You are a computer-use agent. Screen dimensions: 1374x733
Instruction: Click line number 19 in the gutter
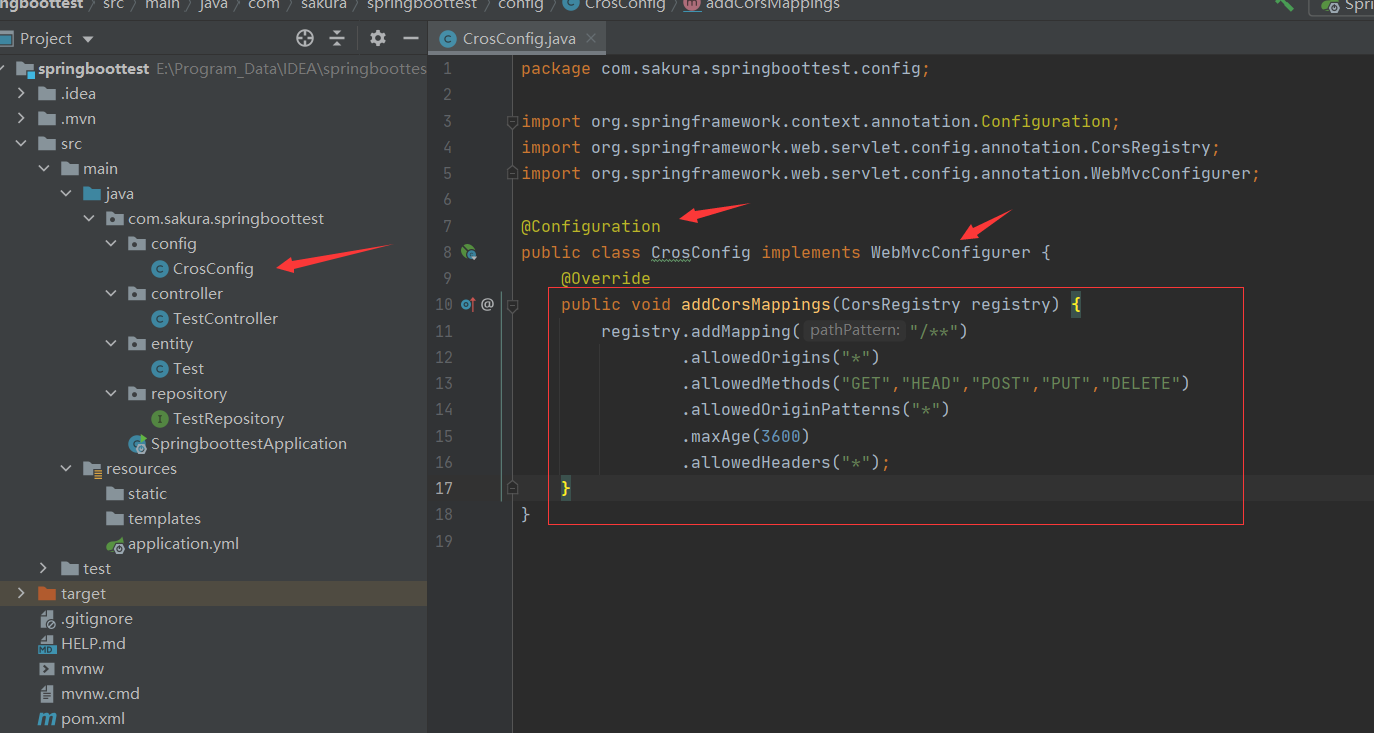pyautogui.click(x=444, y=541)
